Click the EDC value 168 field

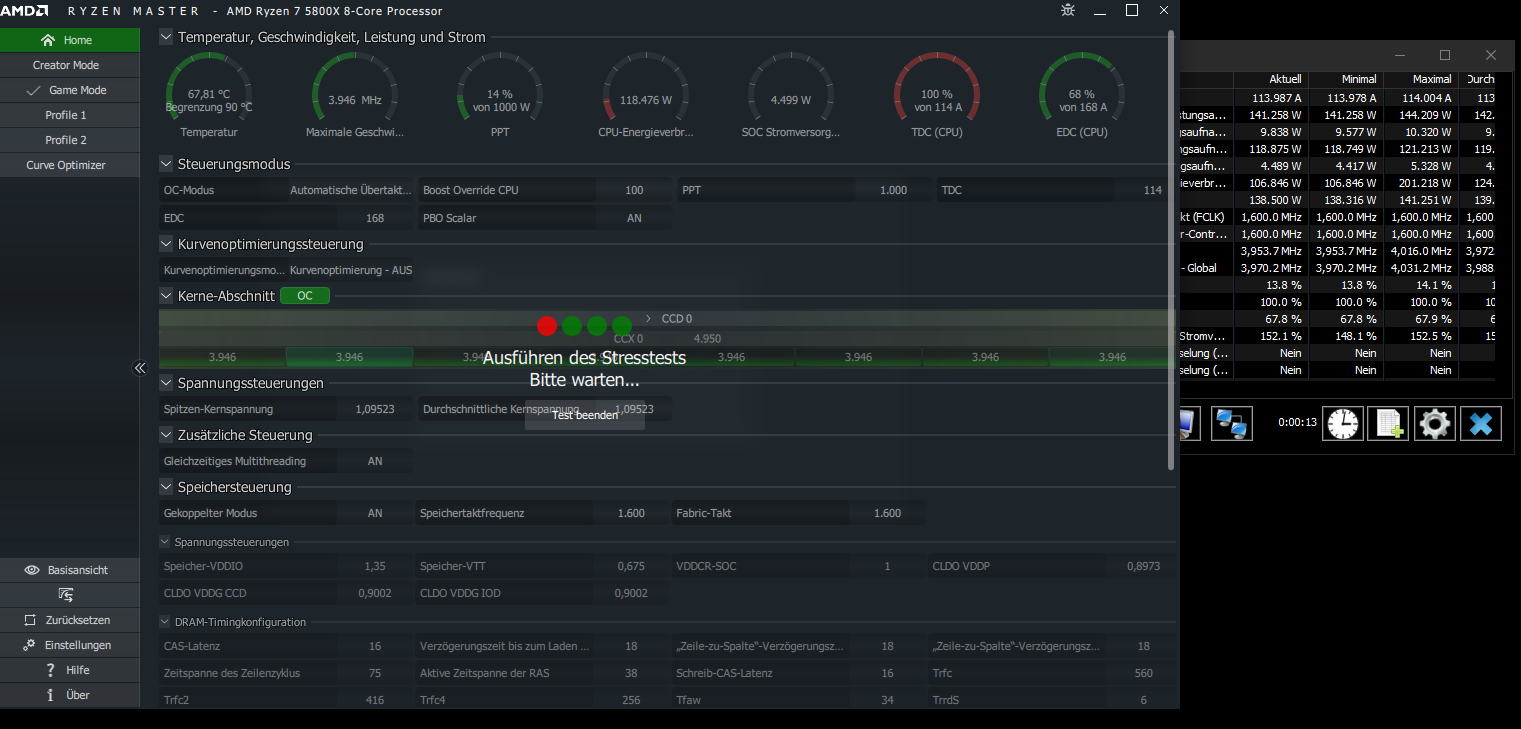[x=375, y=218]
